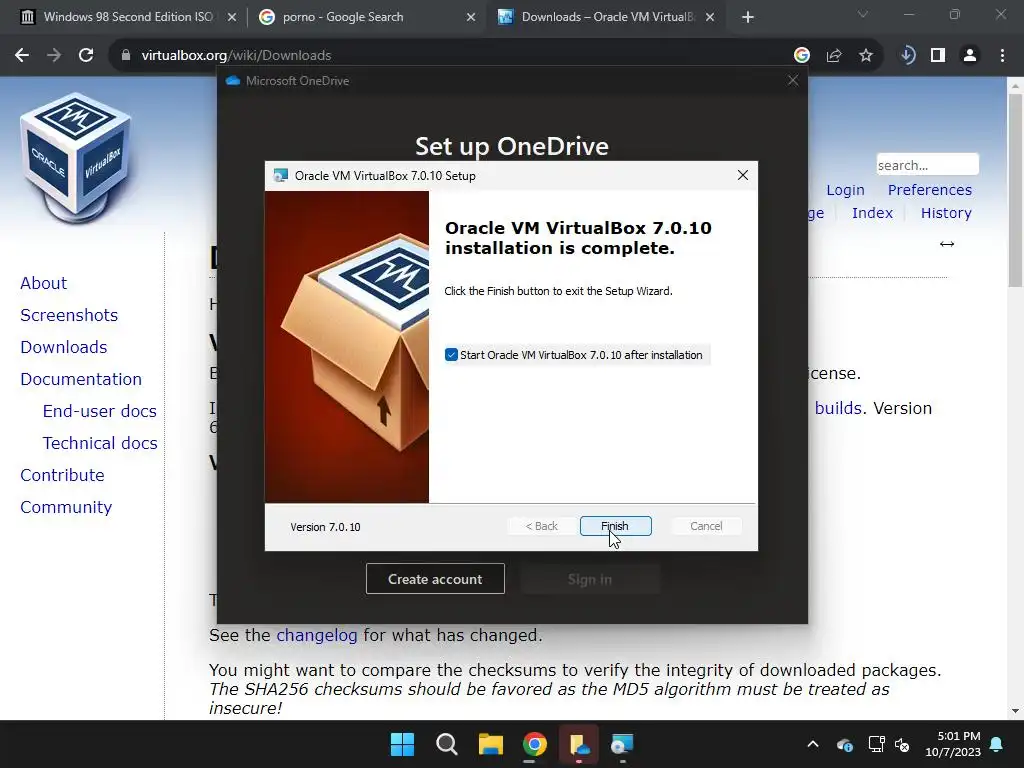Open Preferences link
The height and width of the screenshot is (768, 1024).
930,190
